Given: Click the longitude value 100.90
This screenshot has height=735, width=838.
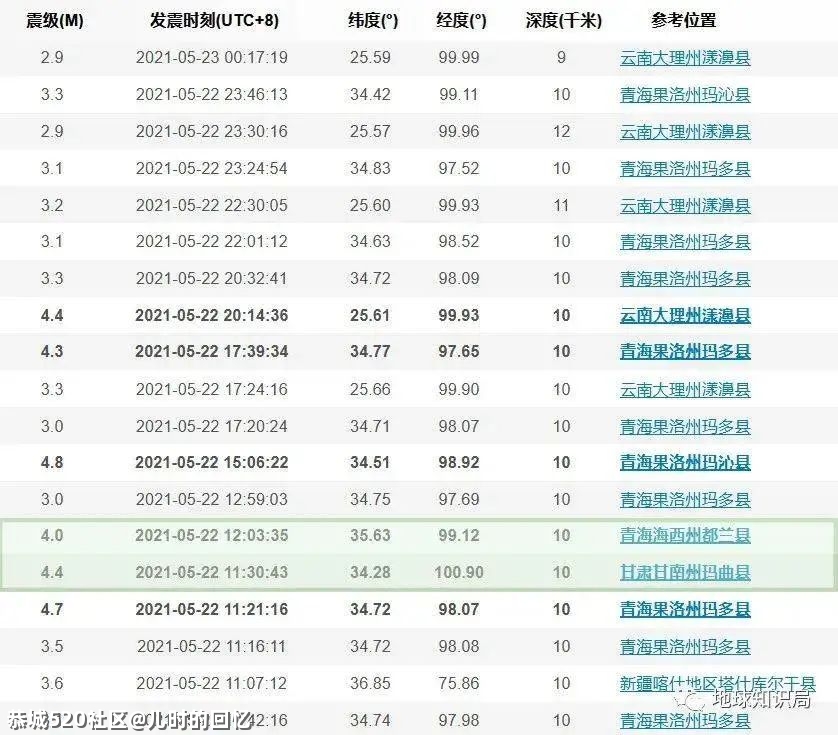Looking at the screenshot, I should (459, 572).
